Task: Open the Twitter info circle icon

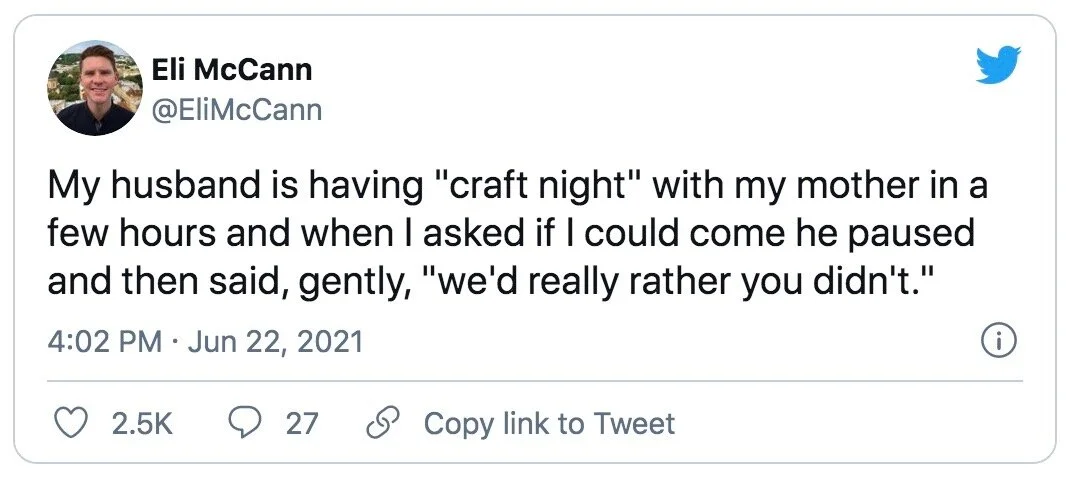Action: [x=999, y=342]
